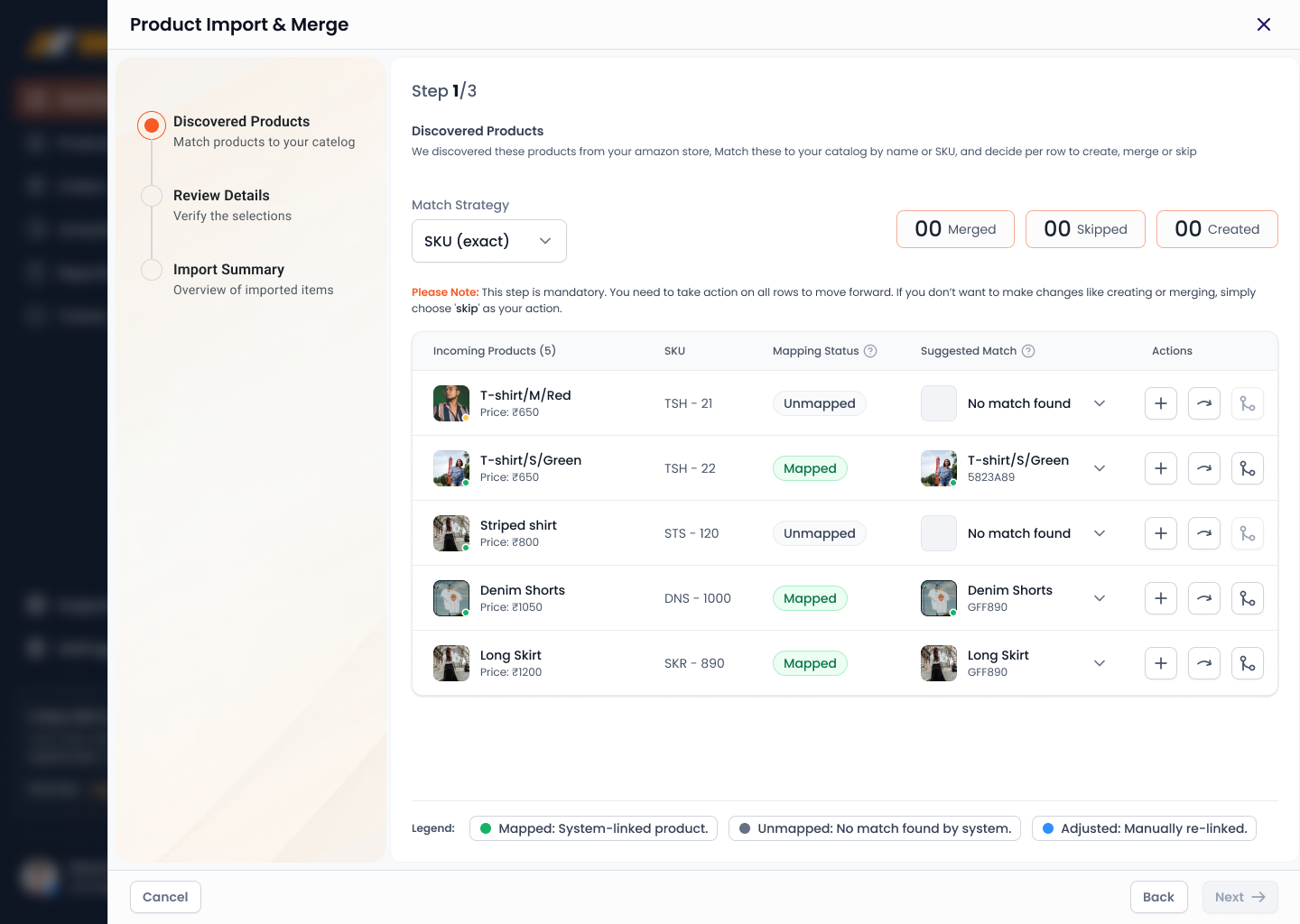Open the Match Strategy SKU (exact) dropdown
The width and height of the screenshot is (1300, 924).
pos(488,241)
